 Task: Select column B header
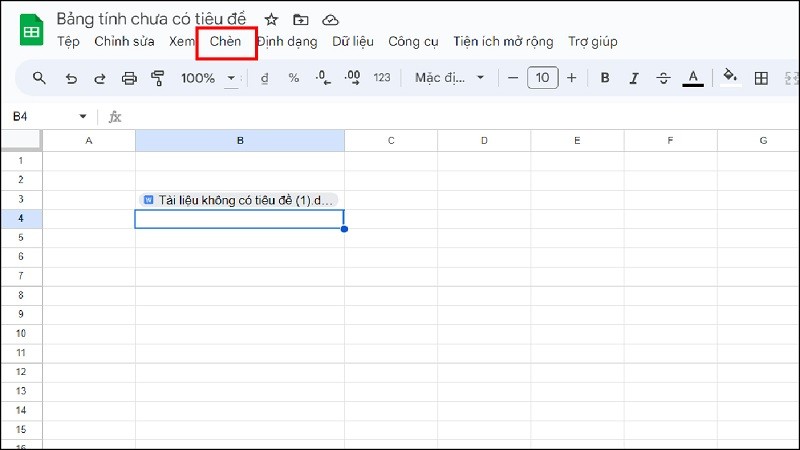coord(240,141)
